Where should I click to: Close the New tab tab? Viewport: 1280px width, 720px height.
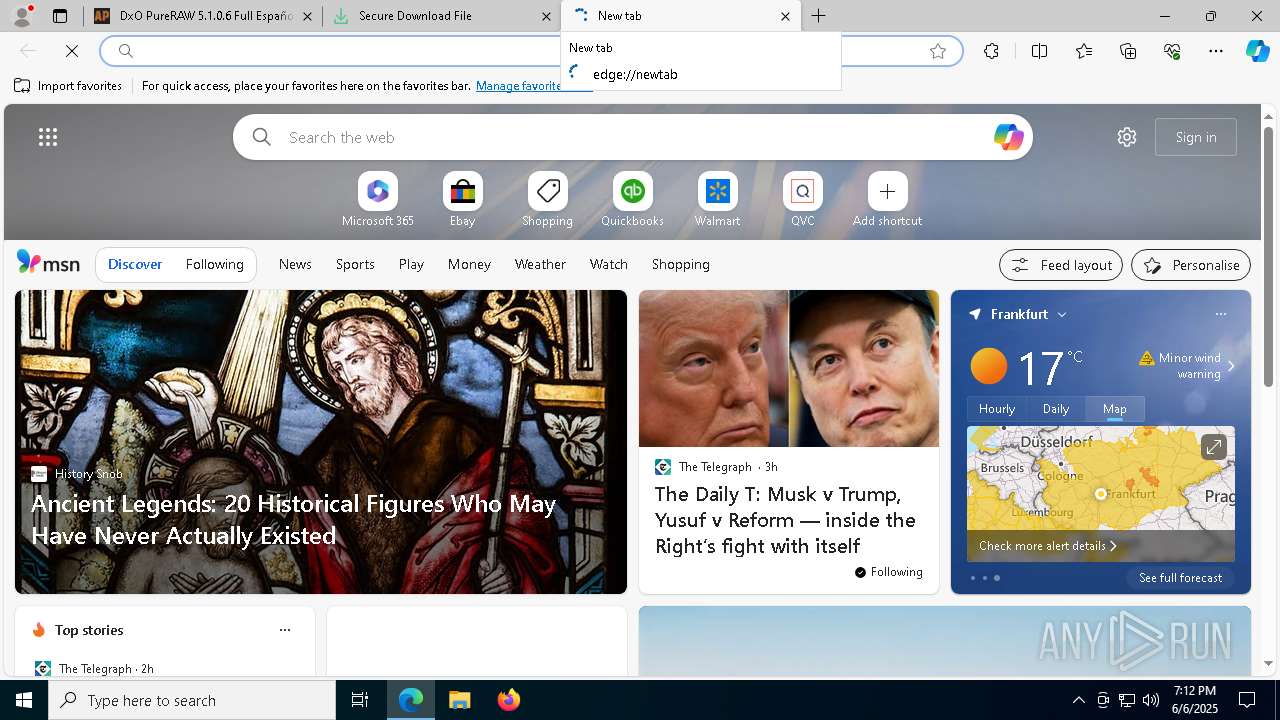pyautogui.click(x=785, y=16)
